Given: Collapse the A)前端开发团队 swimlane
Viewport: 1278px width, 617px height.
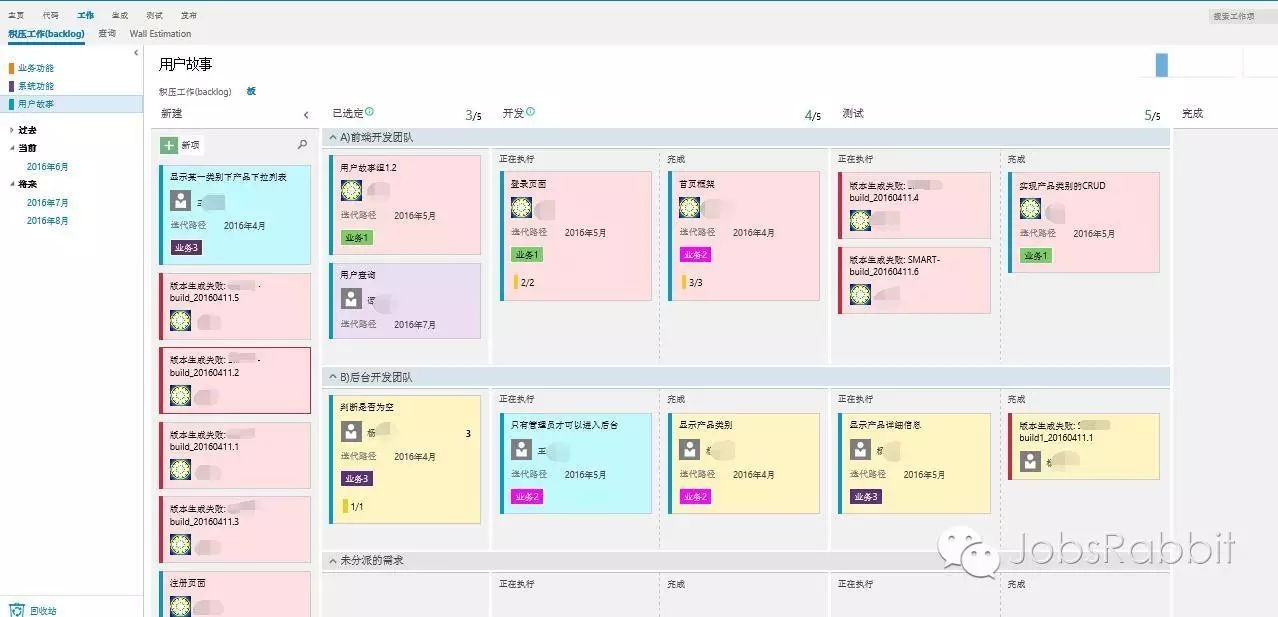Looking at the screenshot, I should [333, 137].
